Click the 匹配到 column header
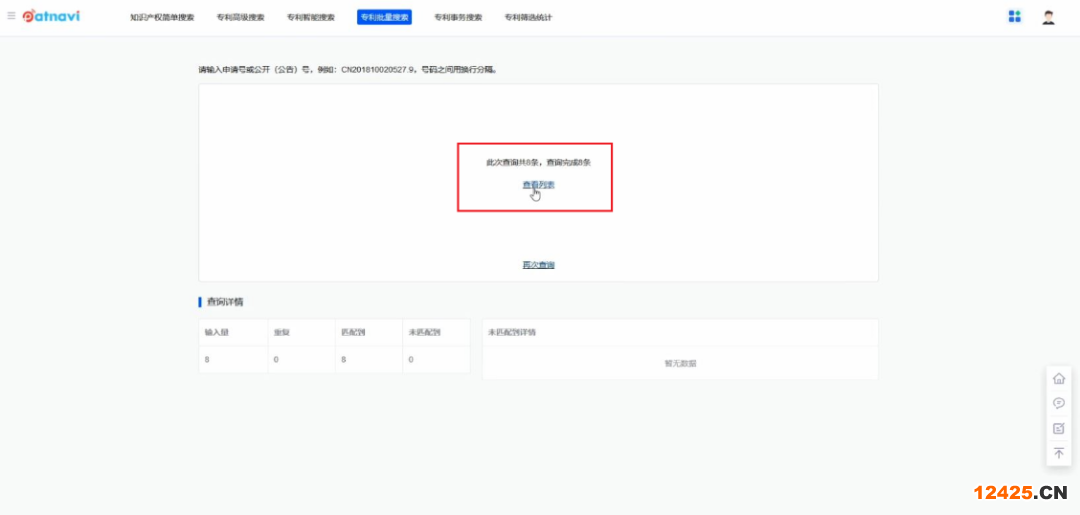Image resolution: width=1080 pixels, height=515 pixels. click(x=352, y=332)
